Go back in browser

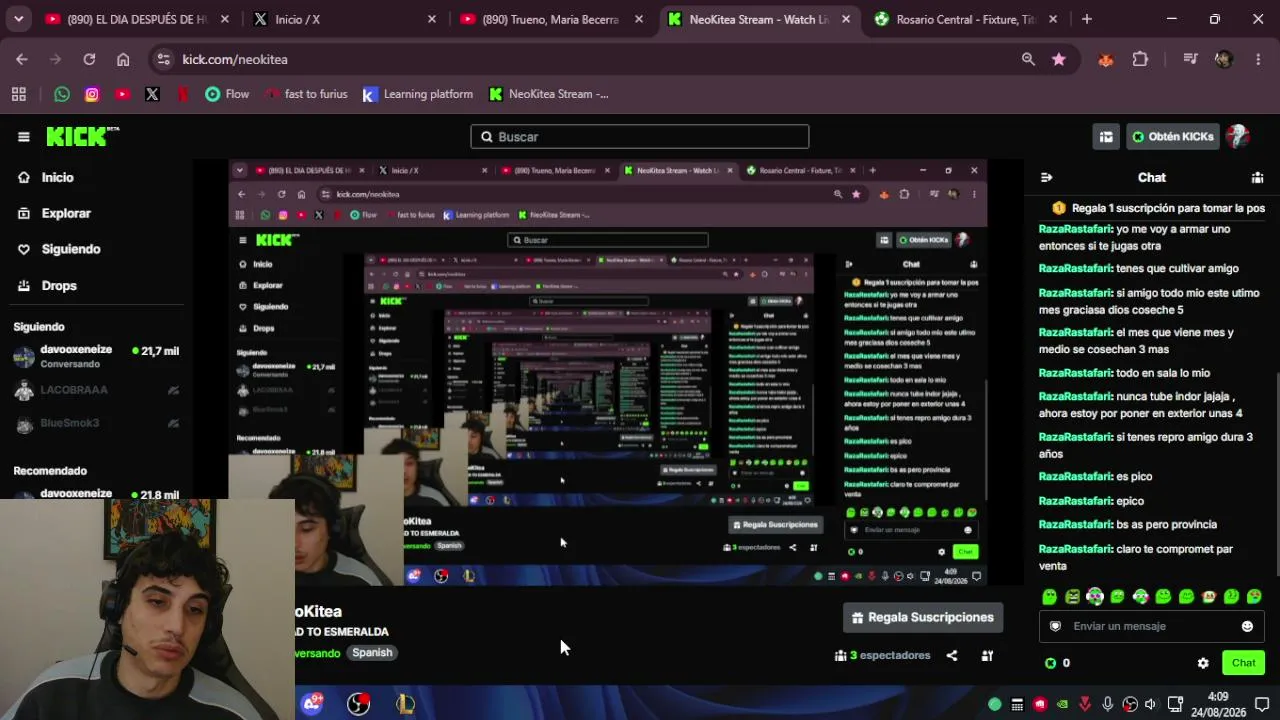pos(22,59)
